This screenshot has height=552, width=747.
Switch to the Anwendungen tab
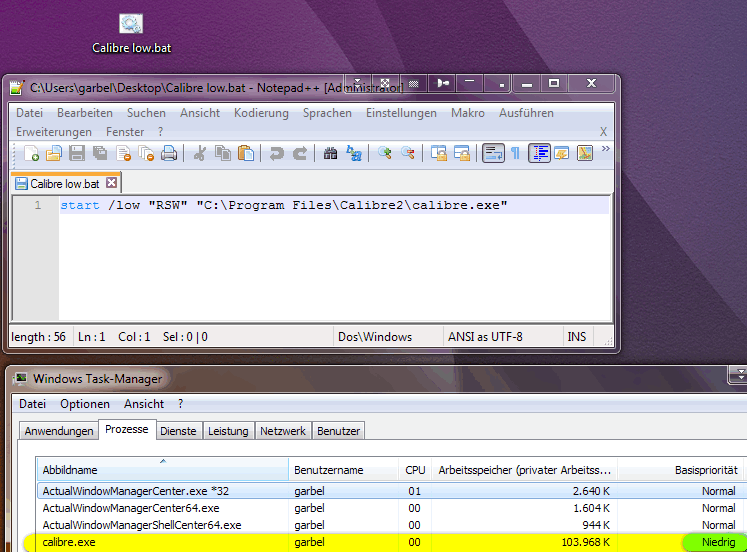pyautogui.click(x=59, y=431)
